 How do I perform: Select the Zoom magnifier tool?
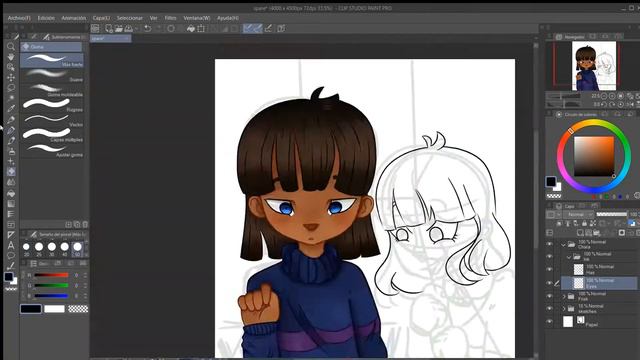coord(11,47)
